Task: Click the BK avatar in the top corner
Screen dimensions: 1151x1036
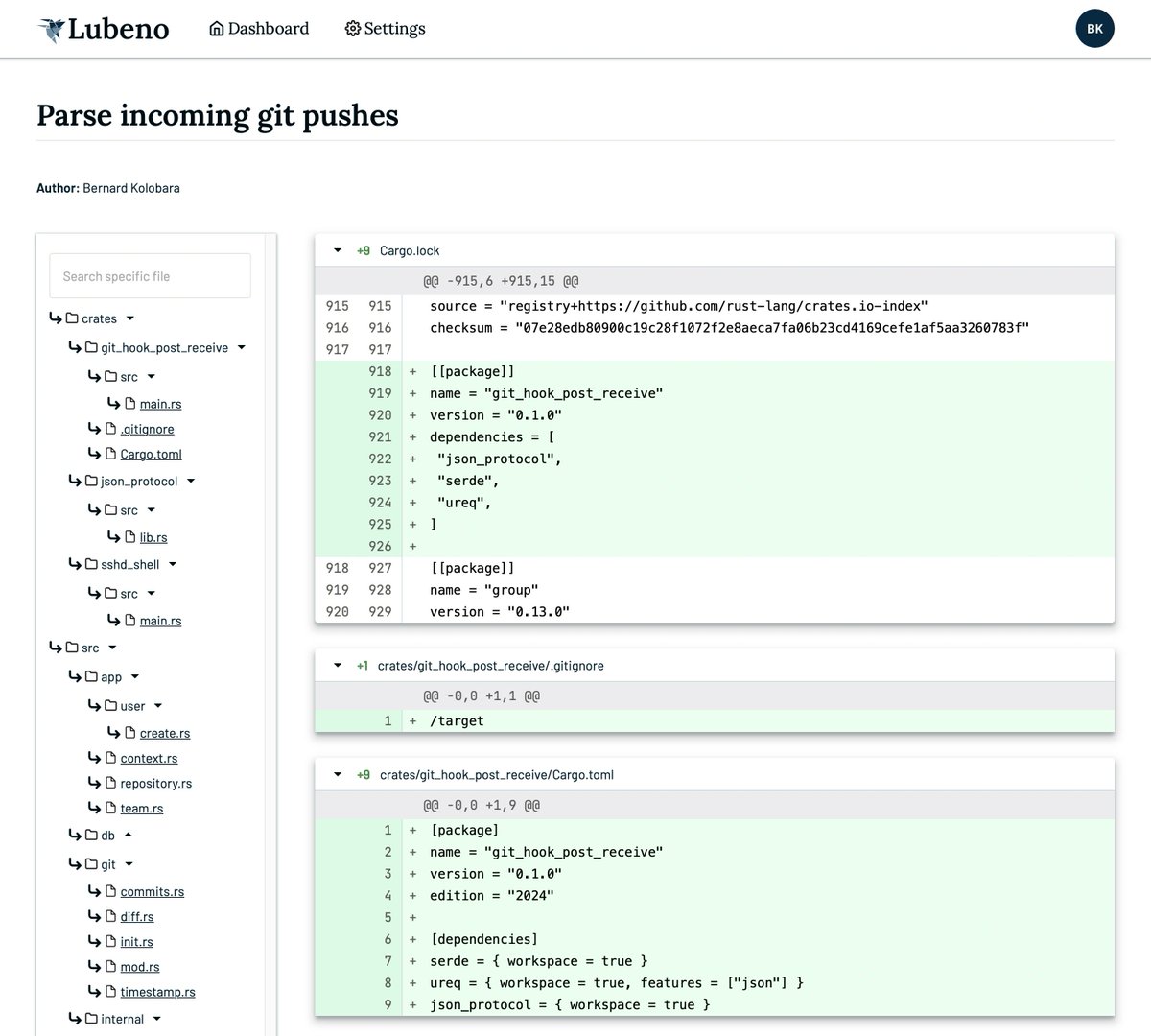Action: click(1094, 28)
